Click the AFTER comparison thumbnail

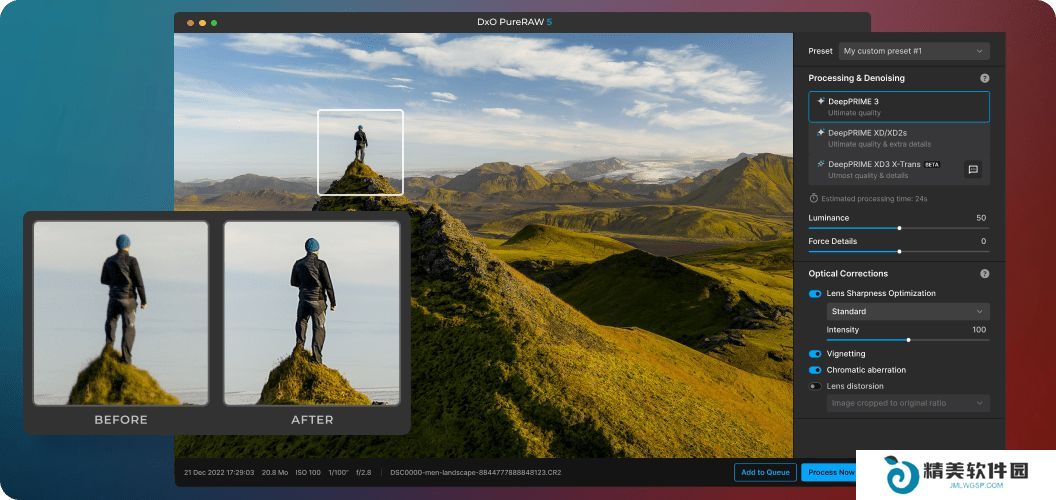[x=312, y=313]
